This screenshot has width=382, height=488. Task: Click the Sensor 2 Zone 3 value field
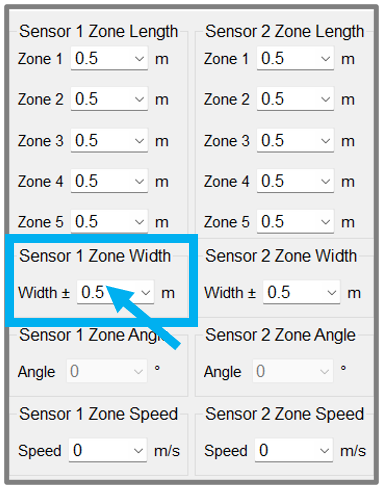(295, 141)
